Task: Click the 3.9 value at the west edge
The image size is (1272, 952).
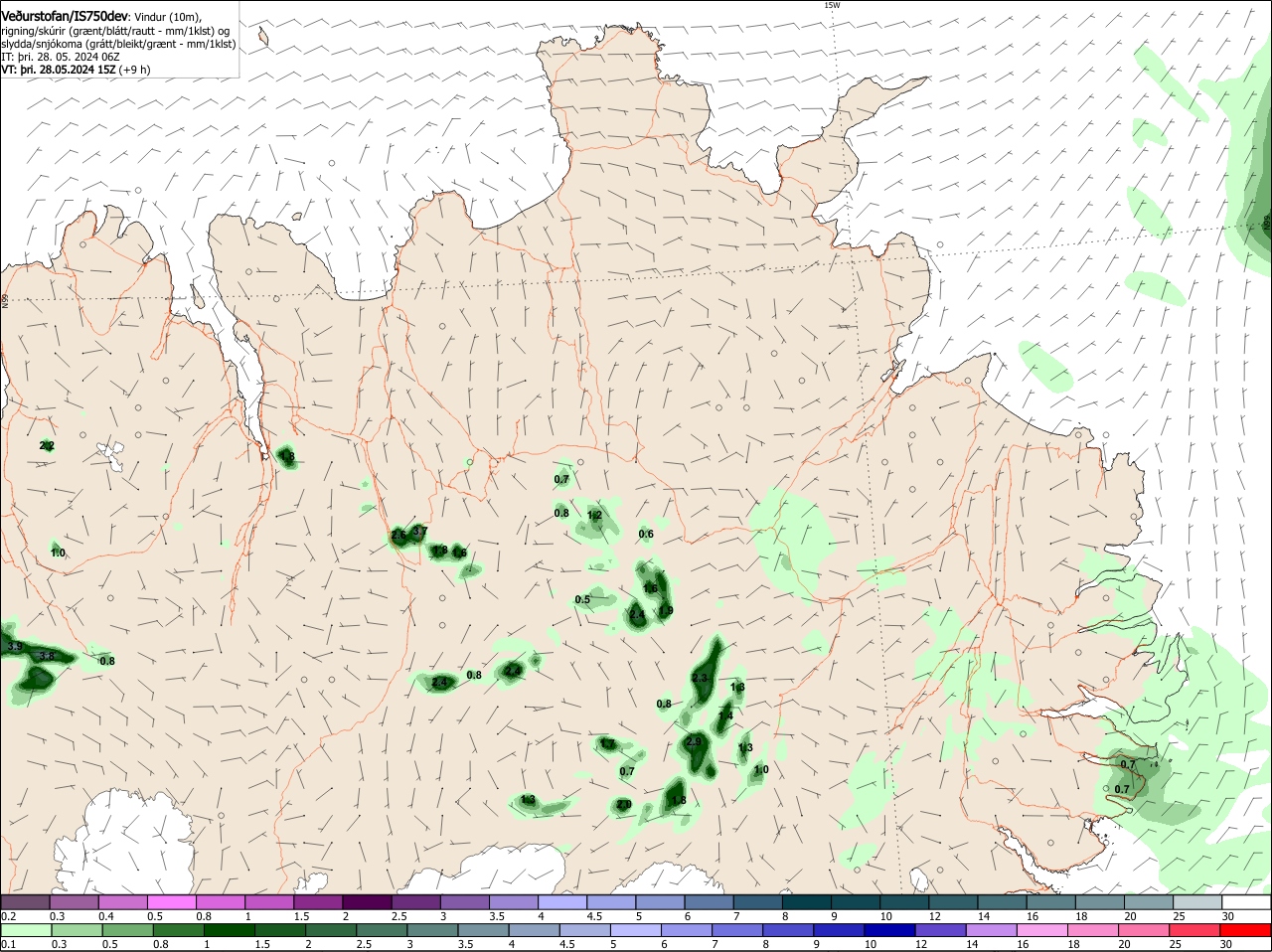Action: pos(14,647)
